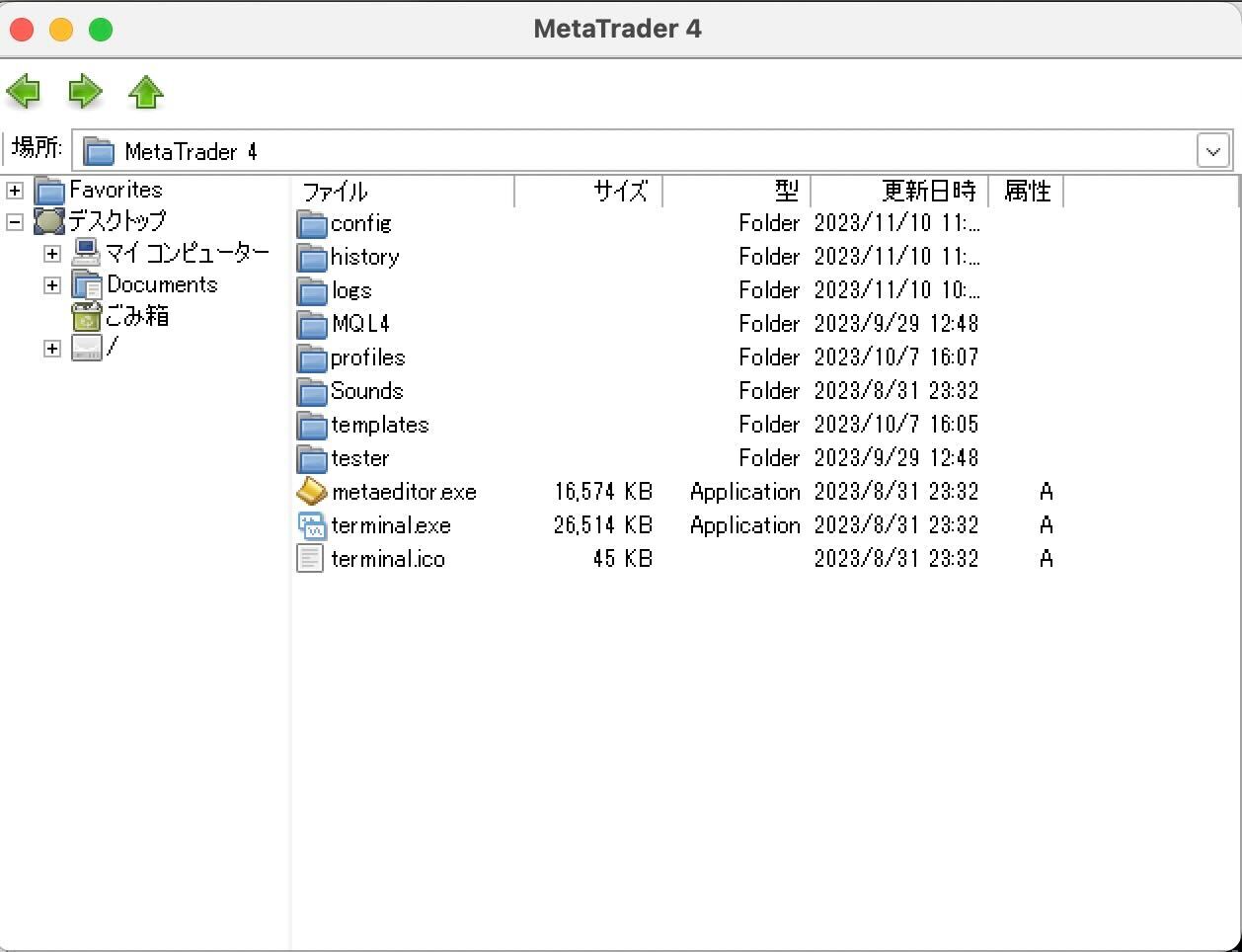Viewport: 1242px width, 952px height.
Task: Click the デスクトップ label in tree
Action: tap(116, 221)
